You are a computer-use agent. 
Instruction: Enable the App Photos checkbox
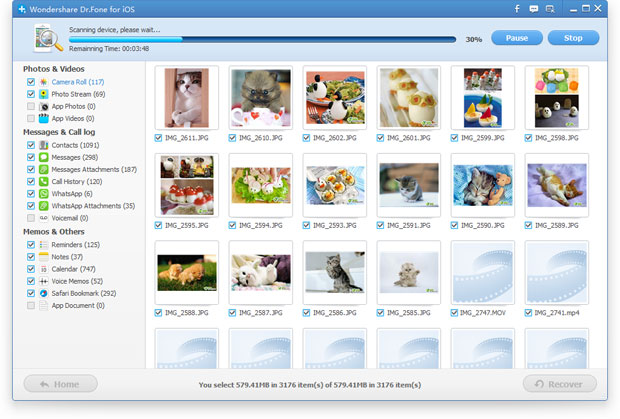point(31,106)
